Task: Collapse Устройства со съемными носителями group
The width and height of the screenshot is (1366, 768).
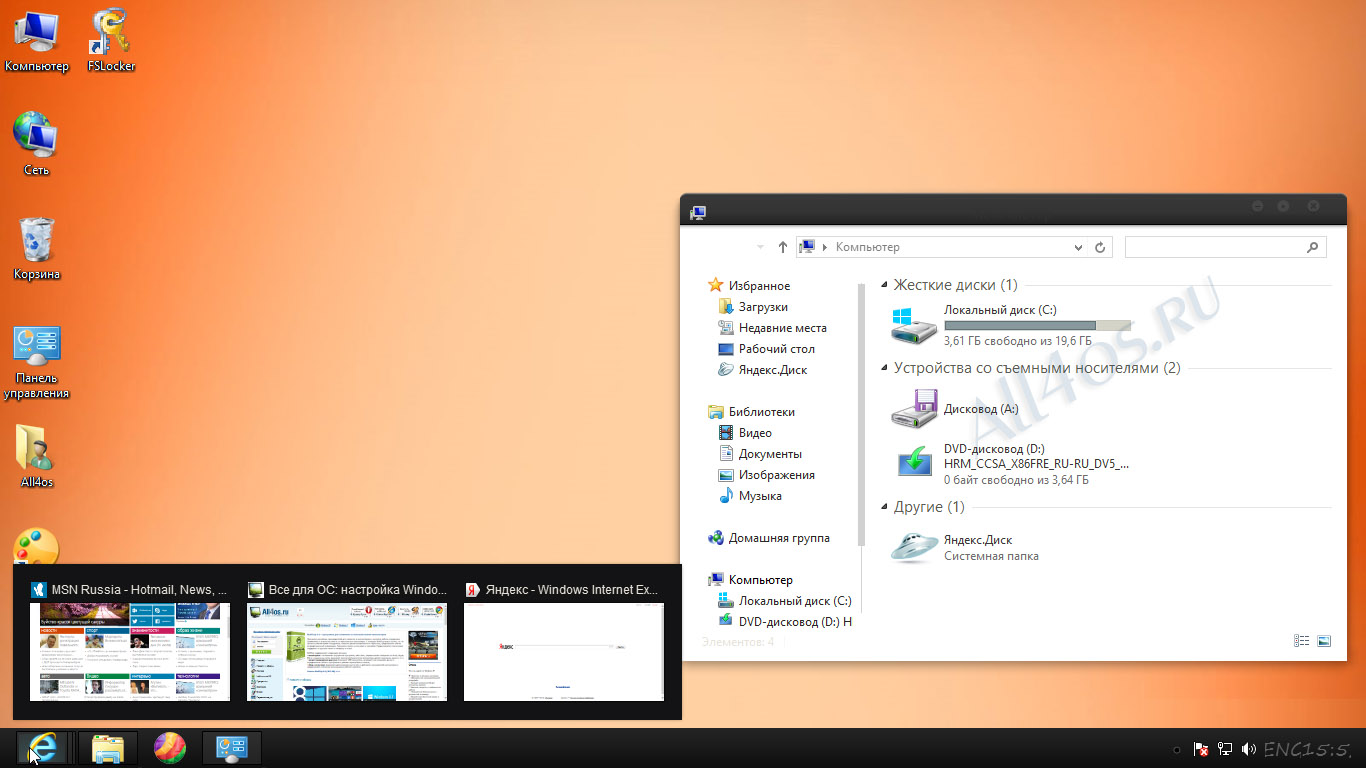Action: tap(885, 369)
